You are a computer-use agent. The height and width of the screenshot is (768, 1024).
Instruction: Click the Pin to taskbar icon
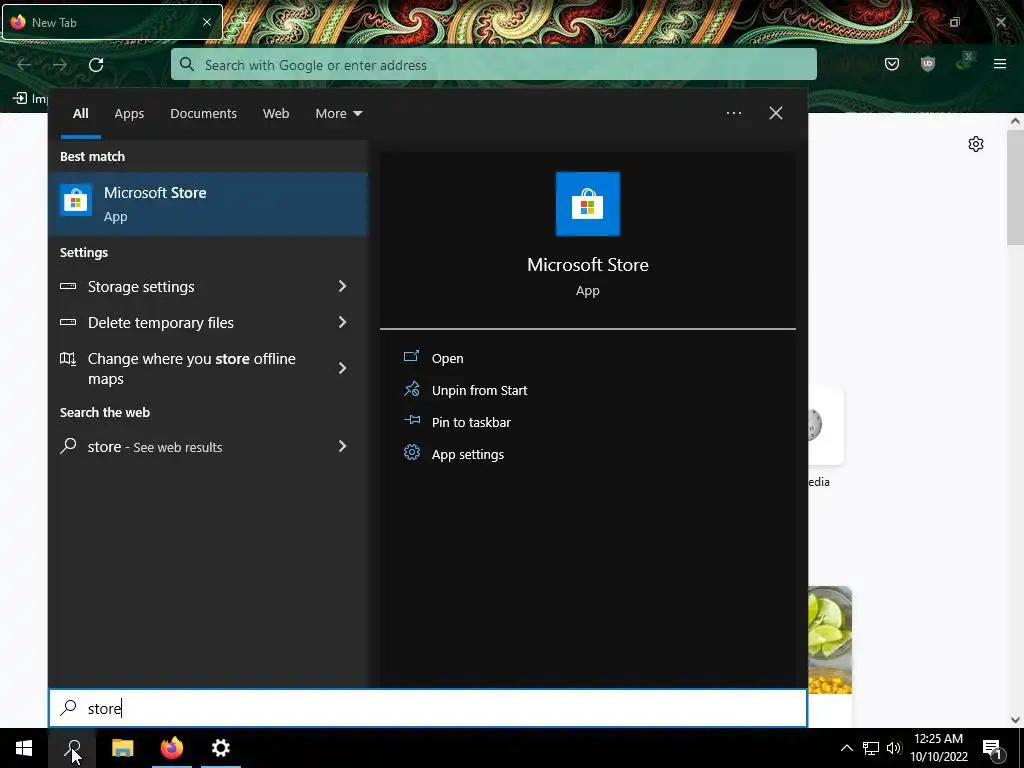(411, 421)
